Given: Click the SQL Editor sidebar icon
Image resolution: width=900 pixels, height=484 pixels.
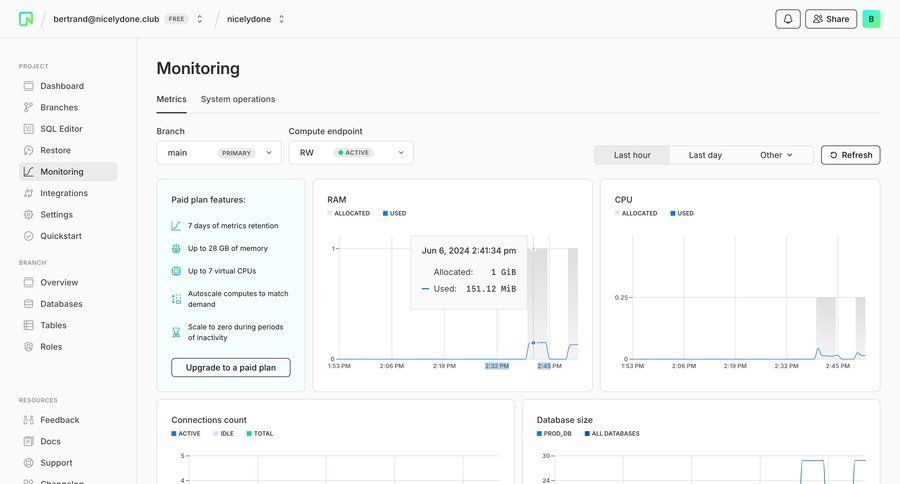Looking at the screenshot, I should 29,129.
